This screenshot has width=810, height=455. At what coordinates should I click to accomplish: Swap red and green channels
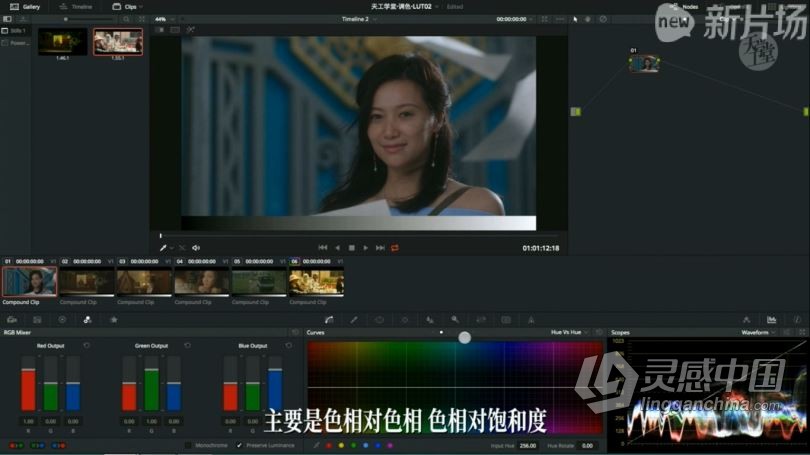[x=16, y=445]
